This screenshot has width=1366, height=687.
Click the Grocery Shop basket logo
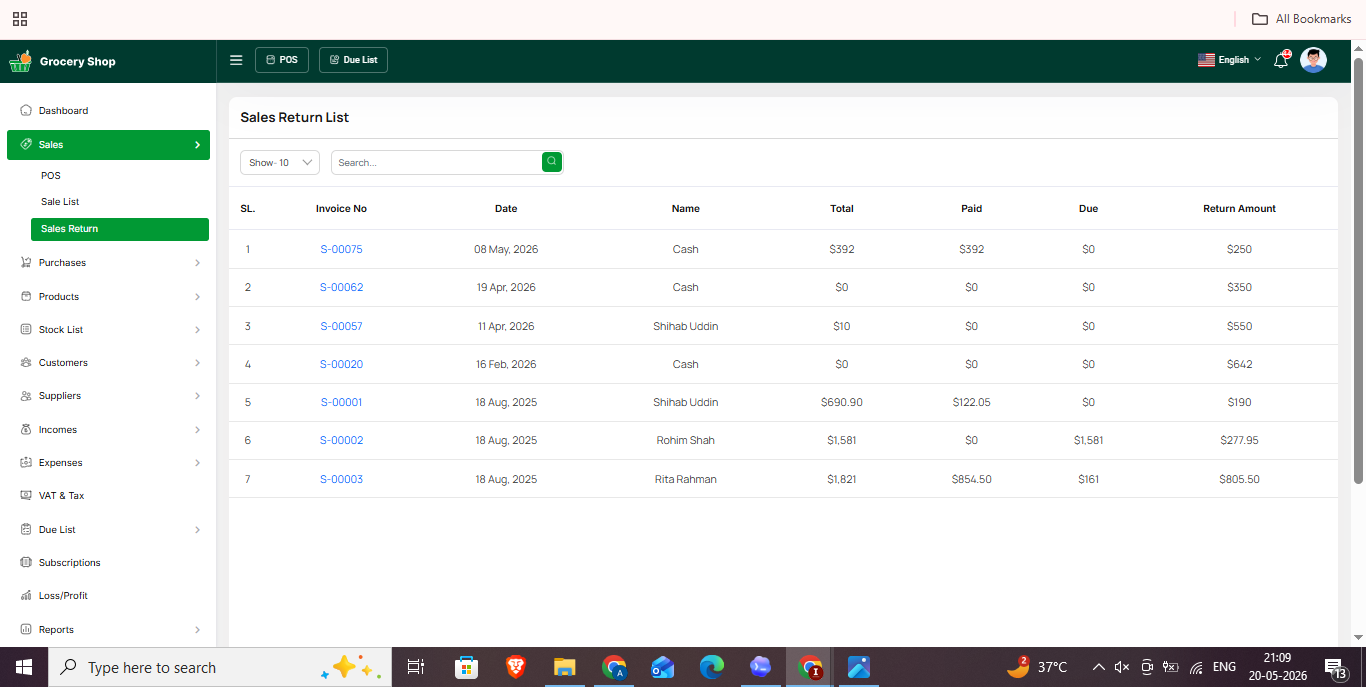tap(20, 61)
